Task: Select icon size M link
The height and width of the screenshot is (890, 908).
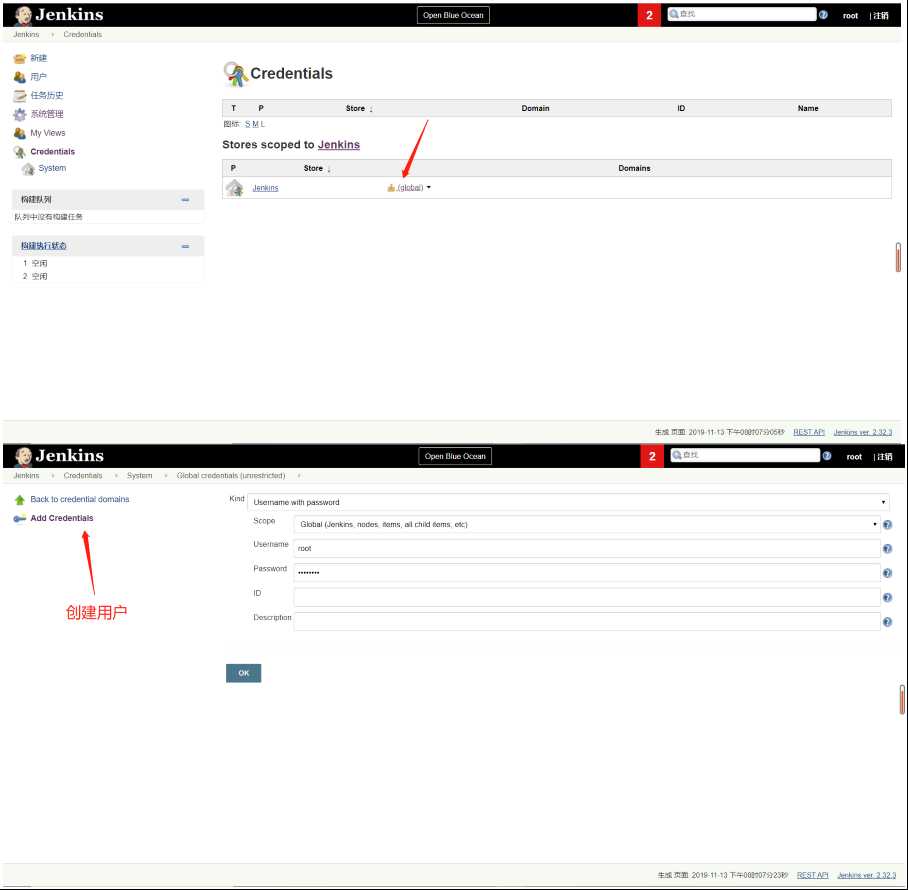Action: pos(255,124)
